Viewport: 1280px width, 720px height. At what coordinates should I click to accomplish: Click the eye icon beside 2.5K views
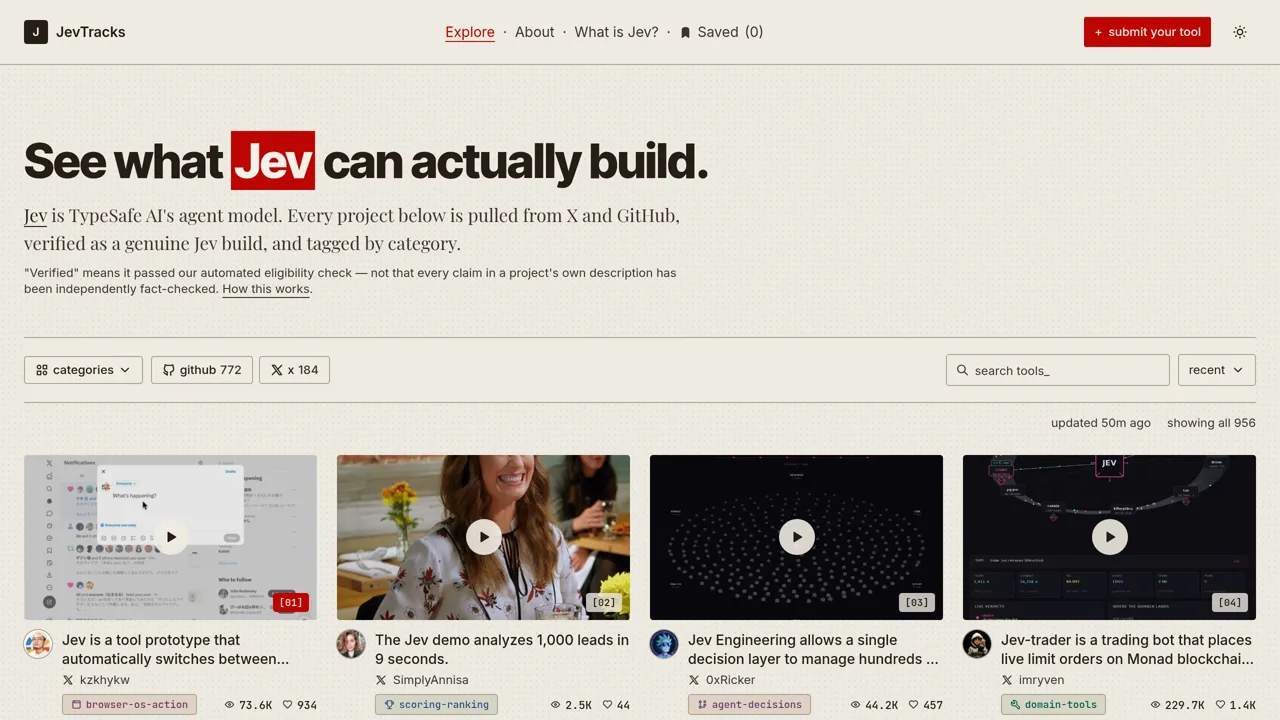coord(556,705)
